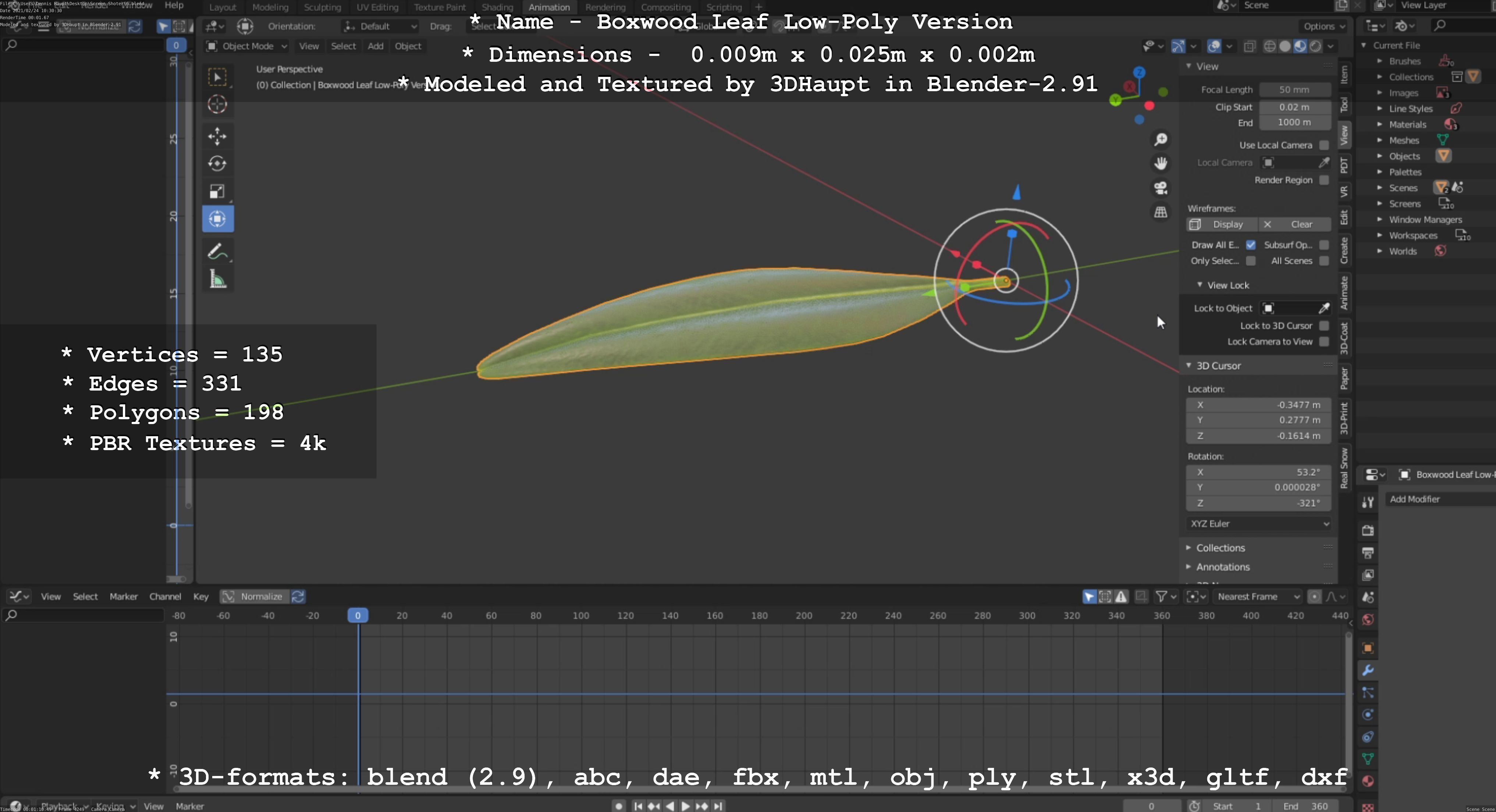The height and width of the screenshot is (812, 1496).
Task: Select the Move tool in toolbar
Action: click(217, 136)
